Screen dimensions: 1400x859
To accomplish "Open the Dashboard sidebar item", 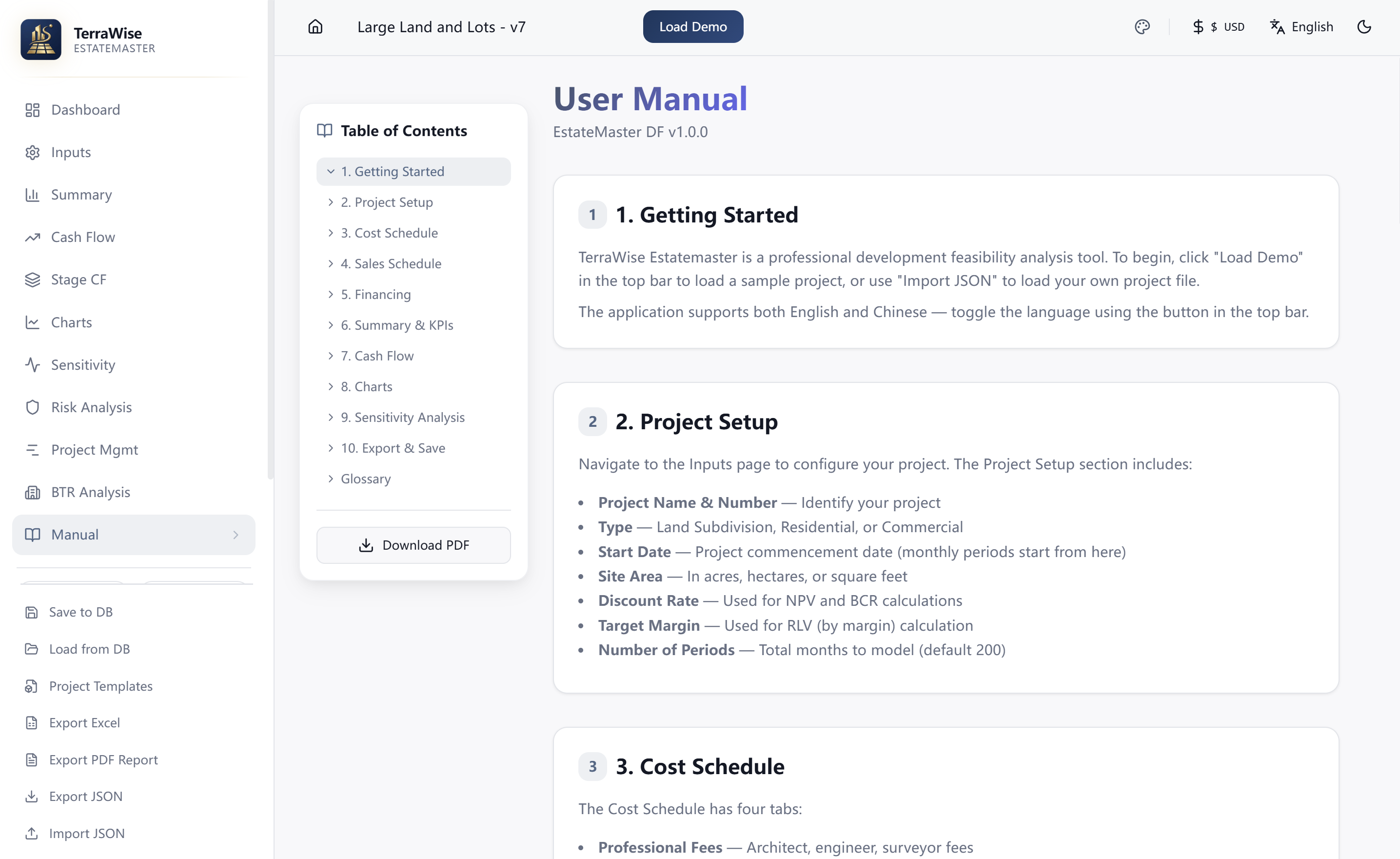I will (x=85, y=110).
